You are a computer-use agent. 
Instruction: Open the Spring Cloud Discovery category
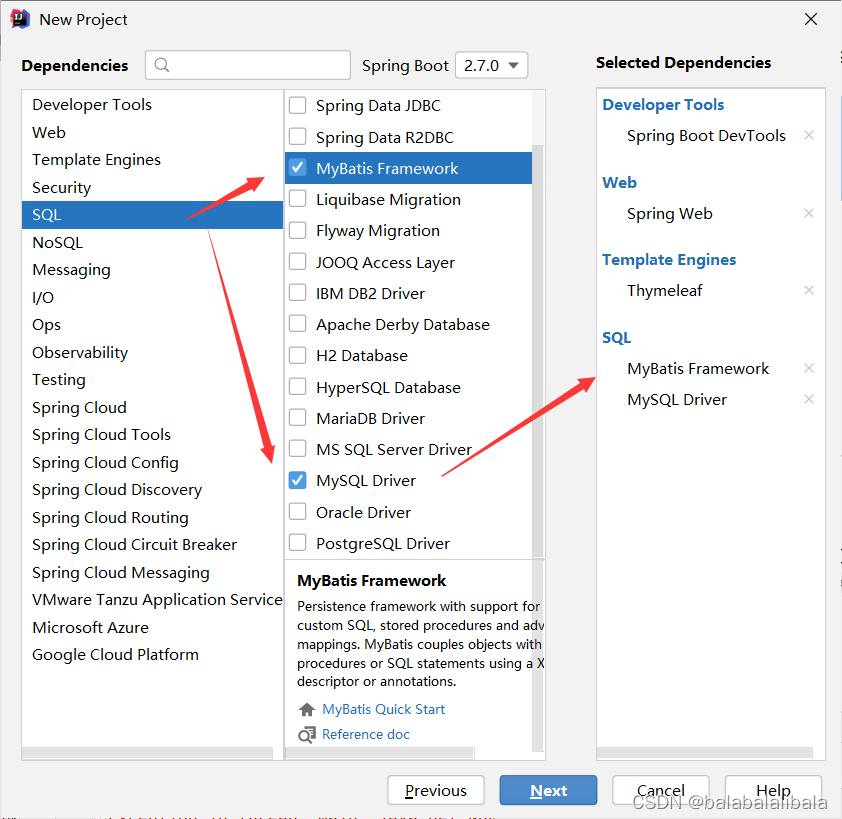(153, 490)
